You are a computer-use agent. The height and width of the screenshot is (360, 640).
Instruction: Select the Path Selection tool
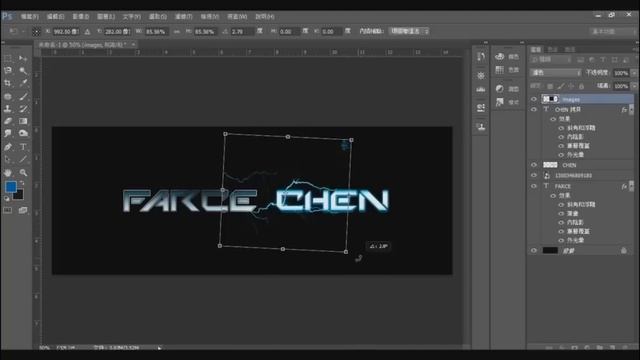[8, 160]
